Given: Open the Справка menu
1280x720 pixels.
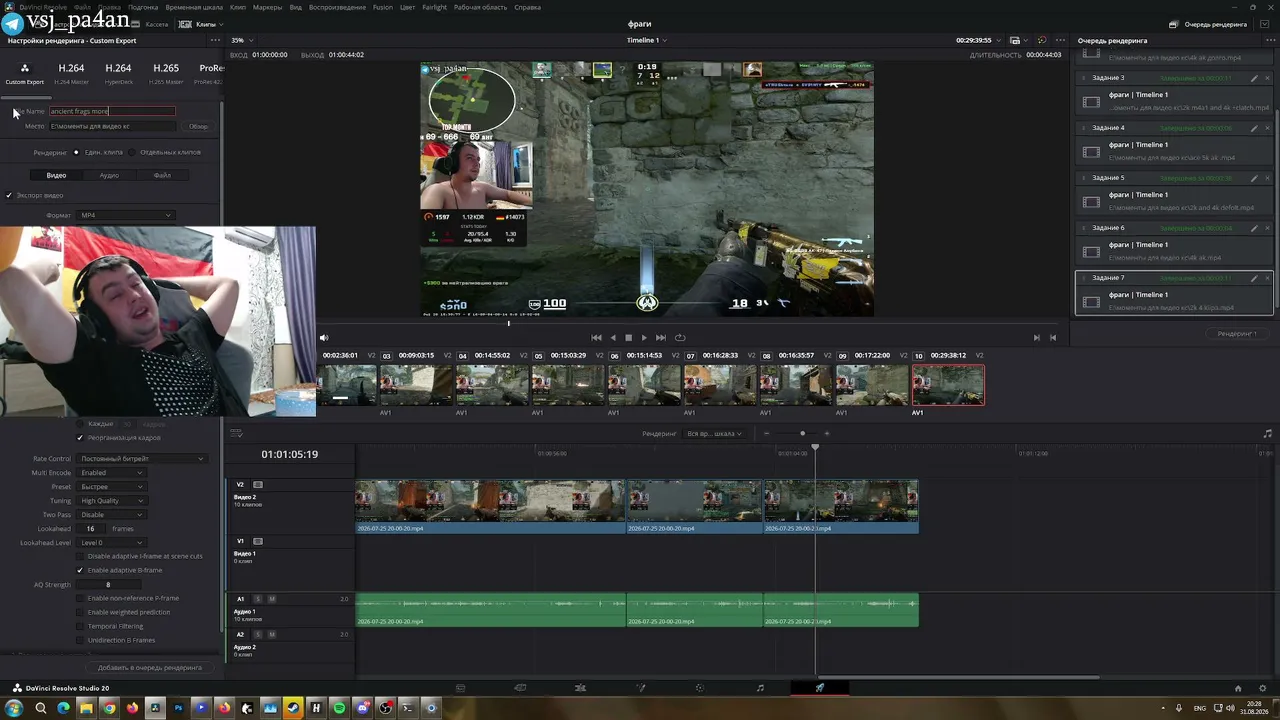Looking at the screenshot, I should pyautogui.click(x=527, y=7).
